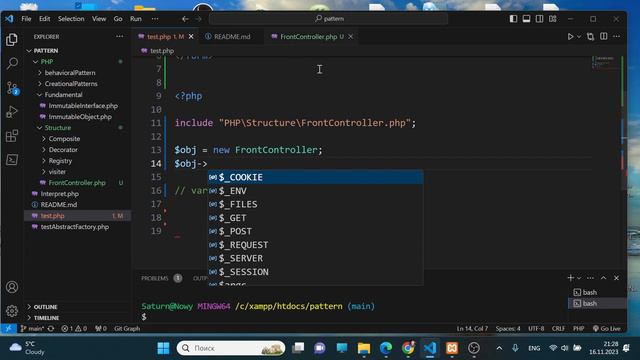The width and height of the screenshot is (640, 360).
Task: Go forward with the navigation arrow
Action: [198, 19]
